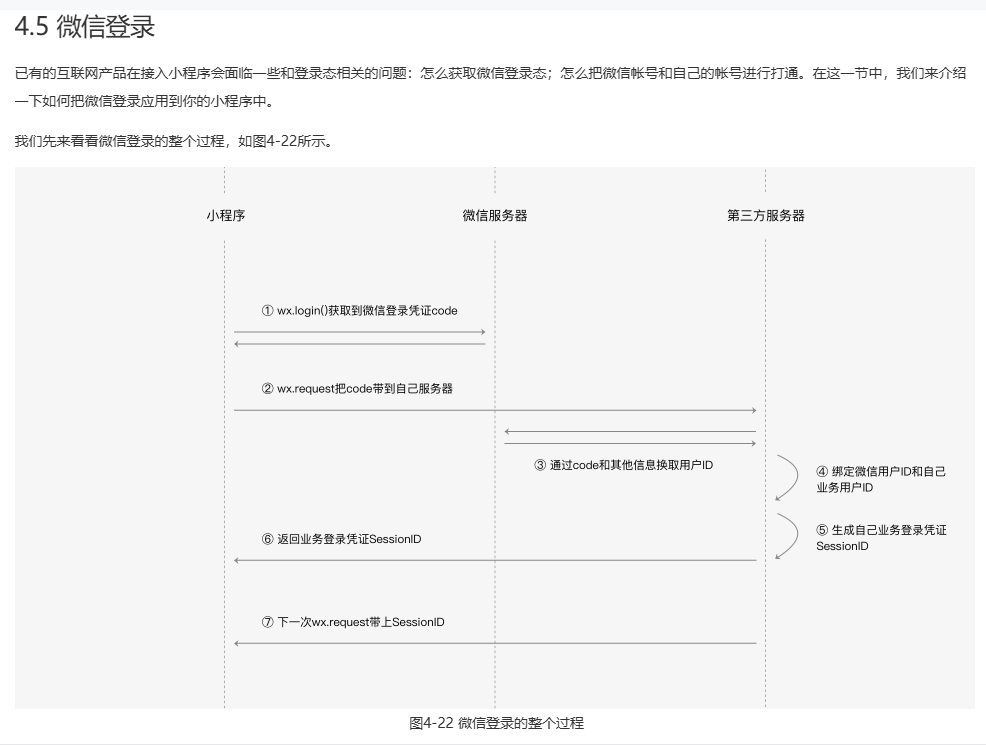Viewport: 986px width, 745px height.
Task: Click the "第三方服务器" column label
Action: (x=766, y=216)
